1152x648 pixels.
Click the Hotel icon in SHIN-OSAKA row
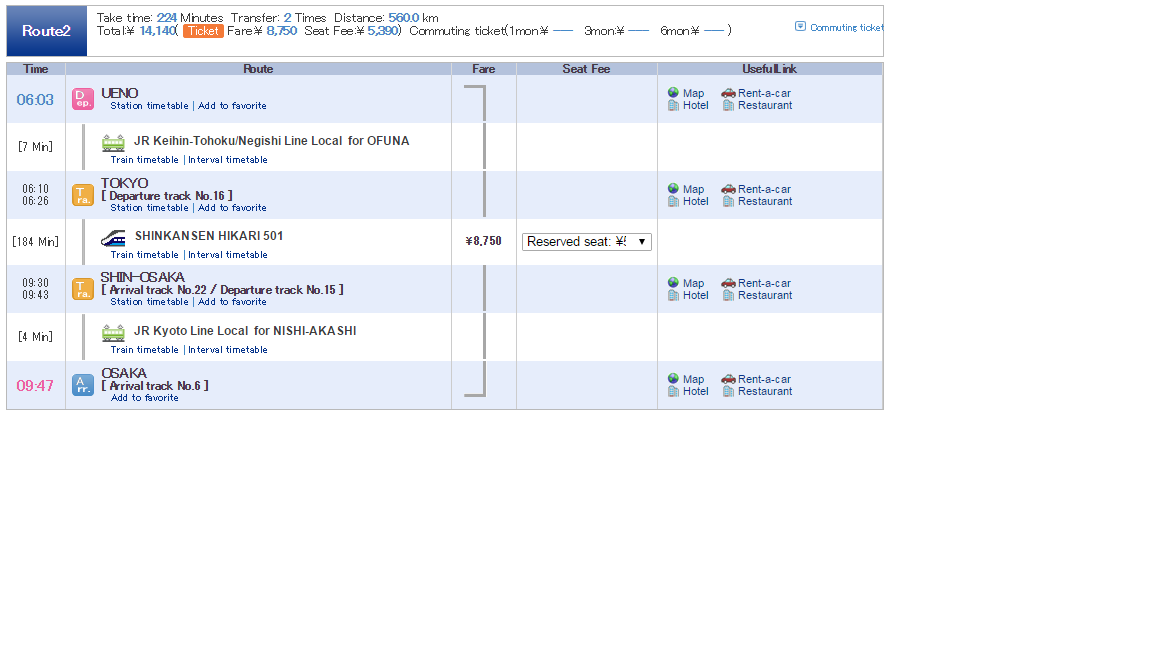tap(673, 295)
